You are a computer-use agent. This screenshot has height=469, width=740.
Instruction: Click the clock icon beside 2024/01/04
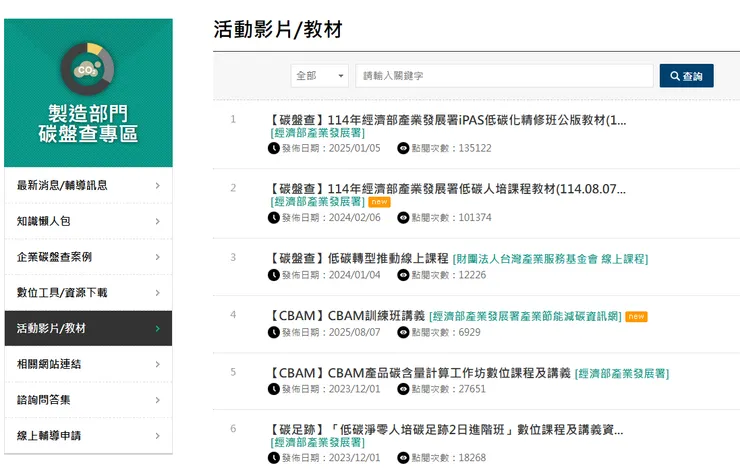[274, 275]
